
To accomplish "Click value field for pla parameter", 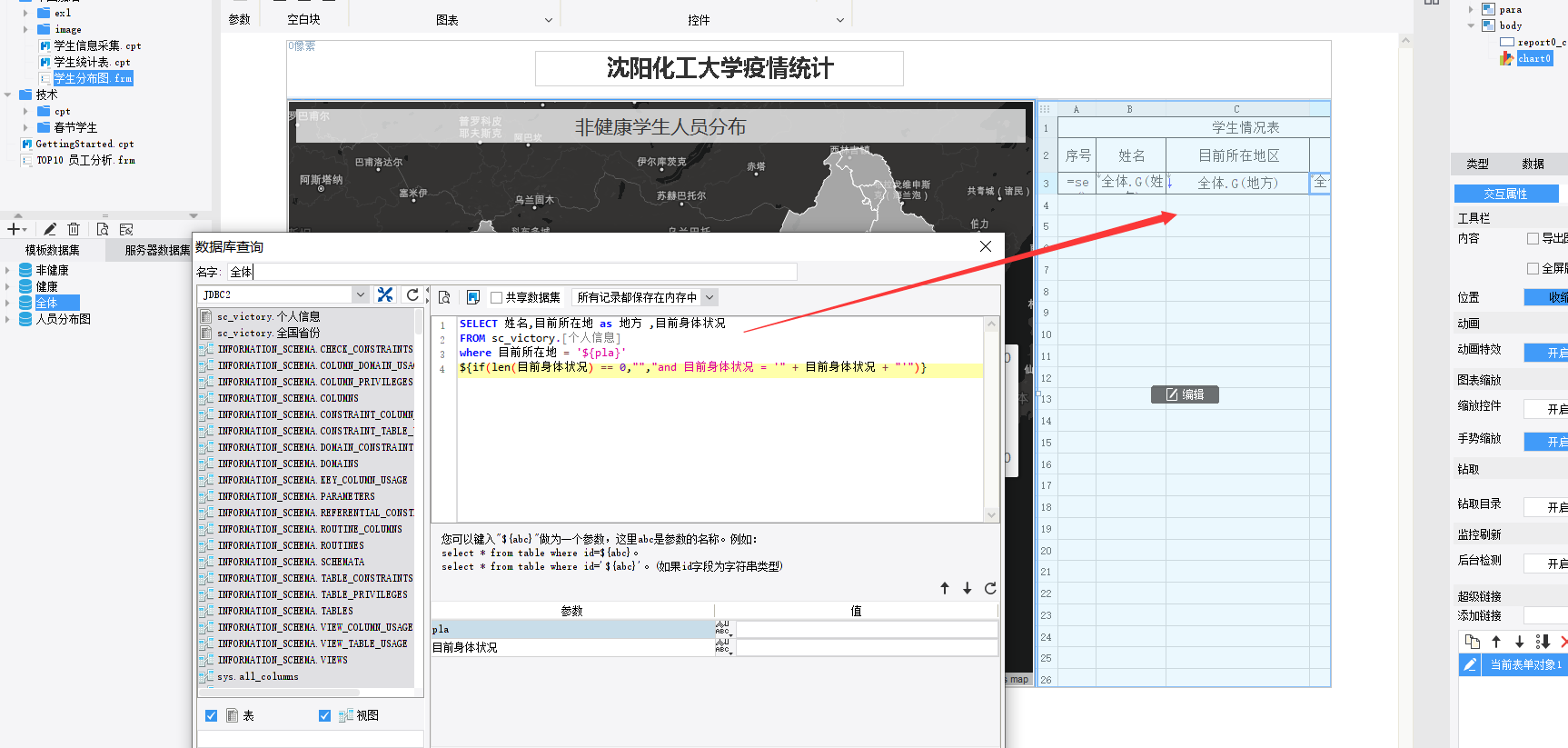I will pyautogui.click(x=866, y=628).
